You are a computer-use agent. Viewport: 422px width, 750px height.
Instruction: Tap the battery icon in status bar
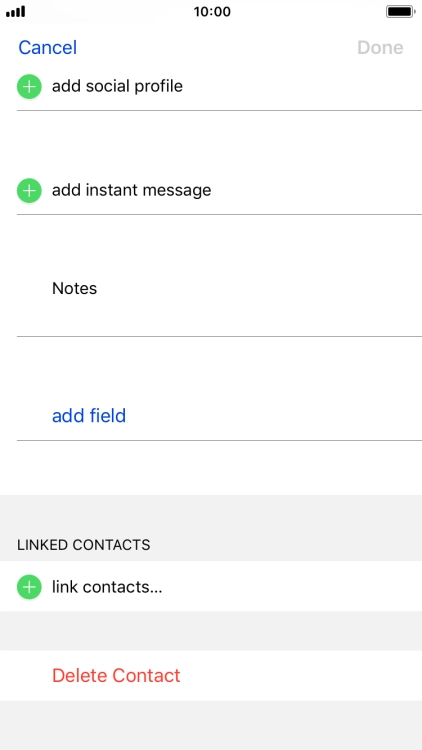click(401, 11)
